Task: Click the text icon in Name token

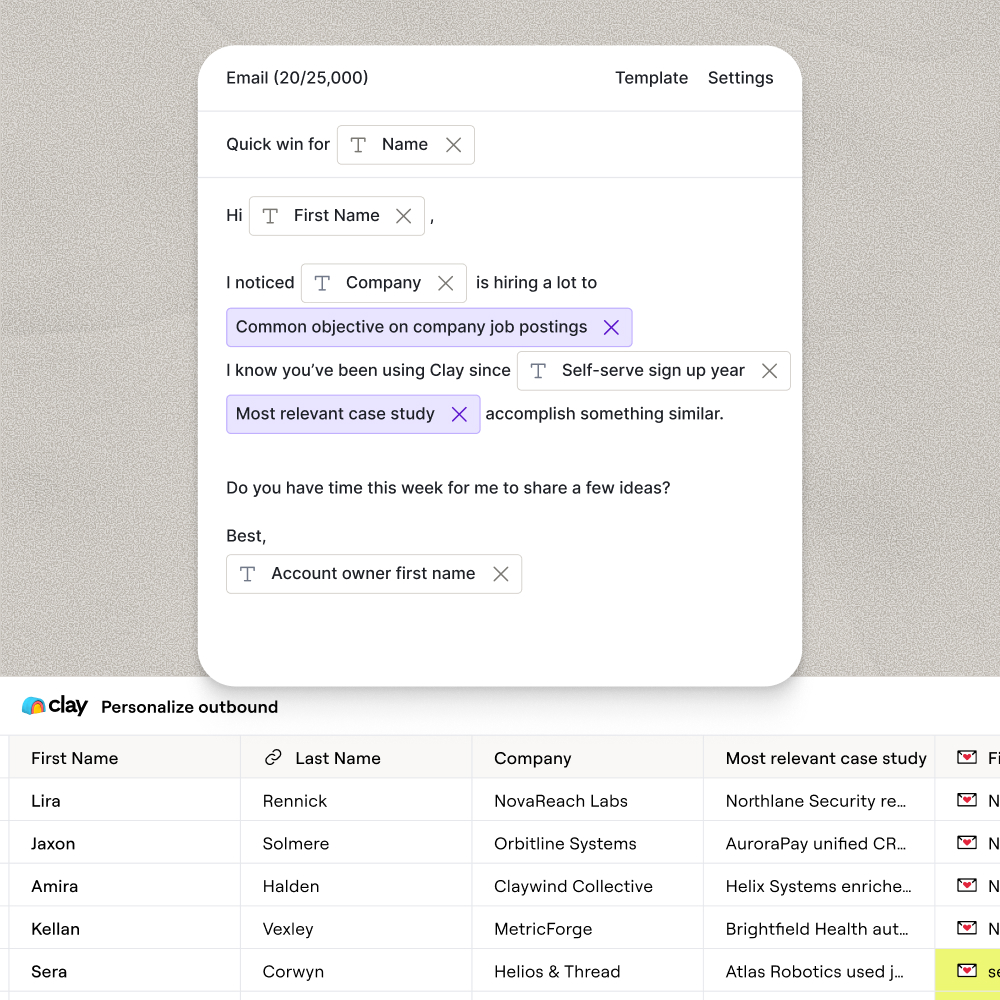Action: pos(358,145)
